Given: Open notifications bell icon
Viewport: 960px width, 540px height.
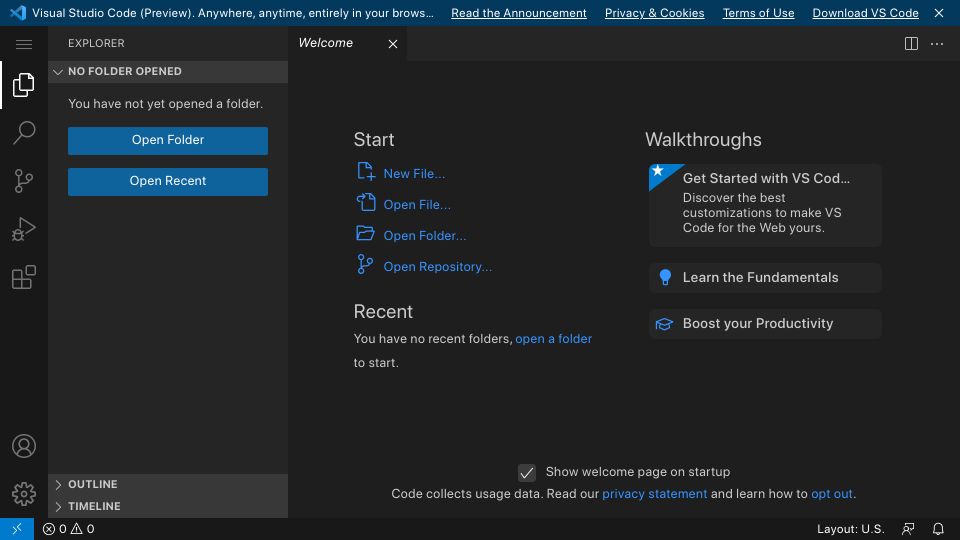Looking at the screenshot, I should pos(938,529).
